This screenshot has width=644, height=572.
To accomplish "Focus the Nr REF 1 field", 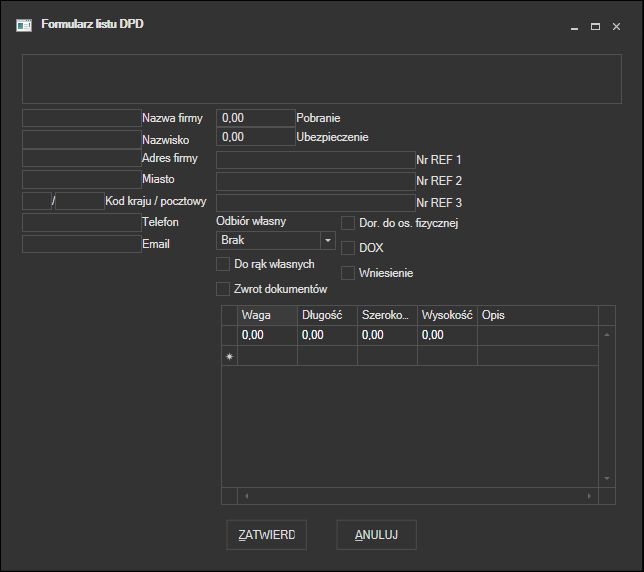I will (316, 160).
